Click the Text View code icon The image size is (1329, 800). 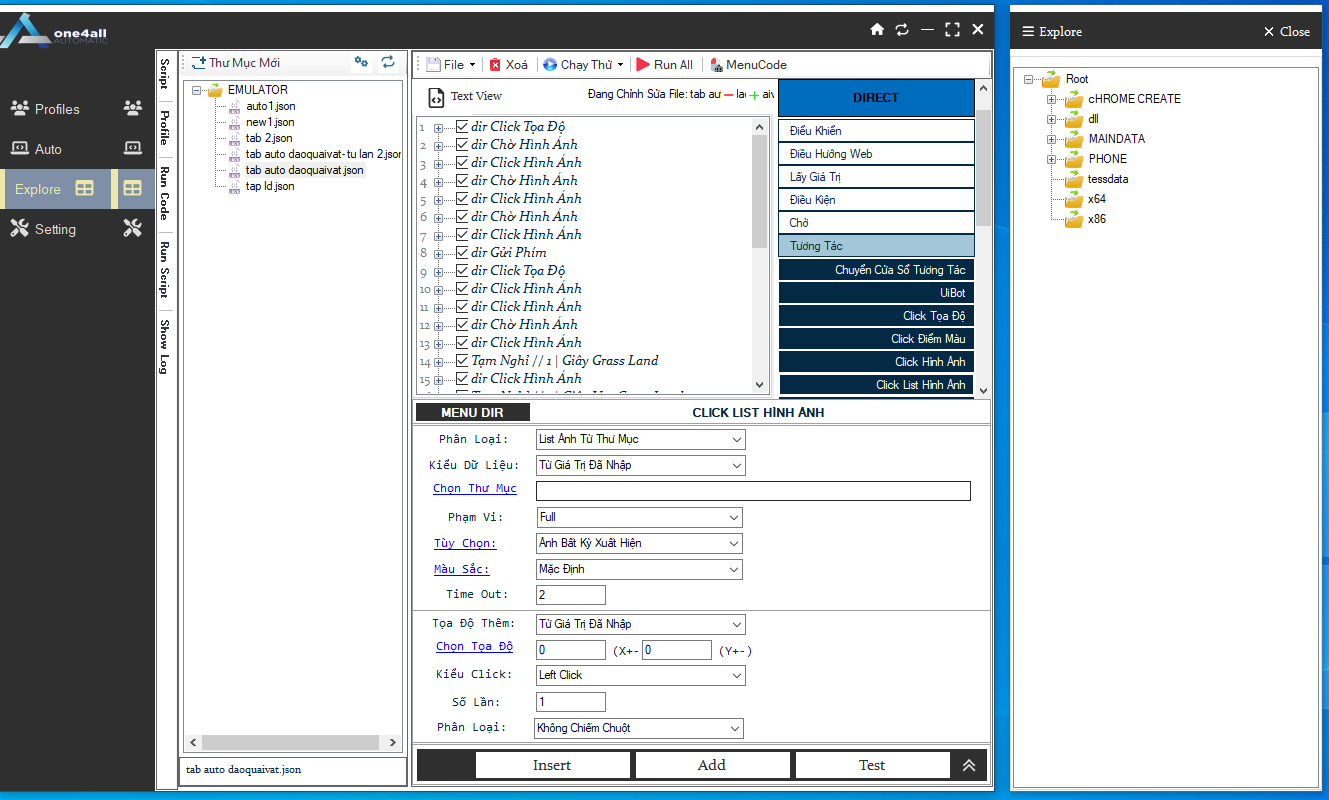point(436,97)
